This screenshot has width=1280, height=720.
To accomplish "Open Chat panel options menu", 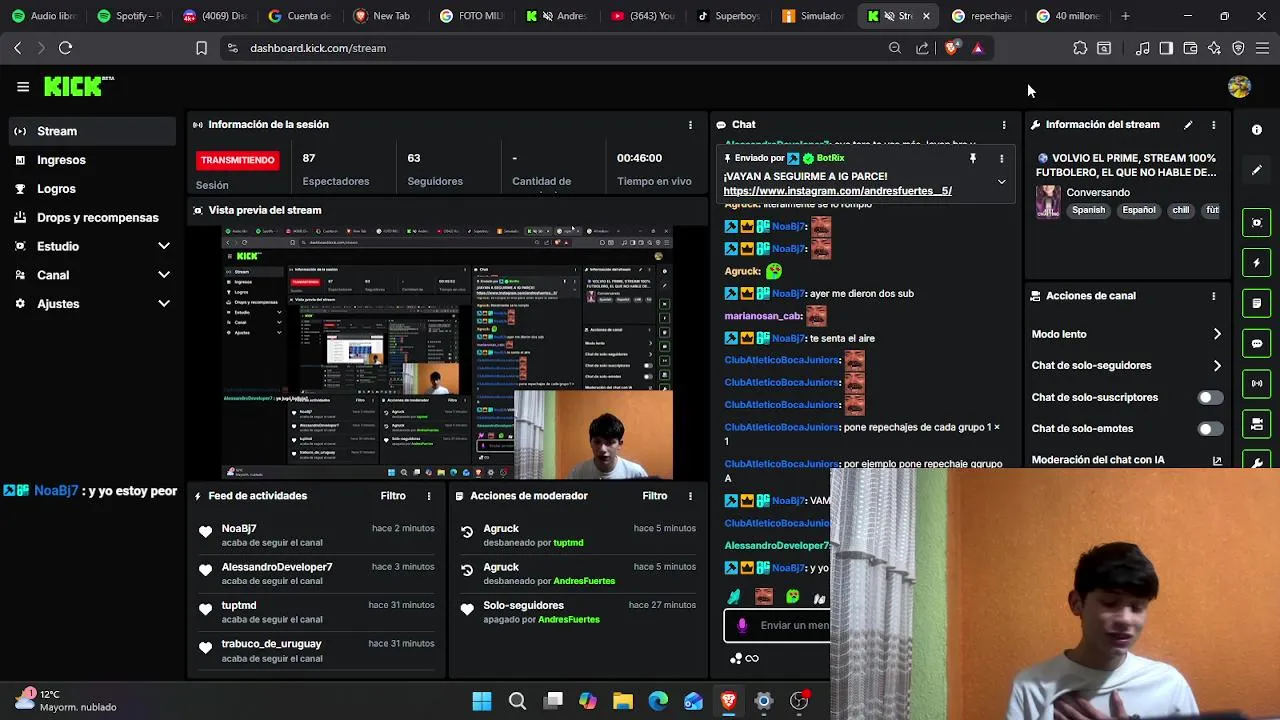I will click(1004, 125).
